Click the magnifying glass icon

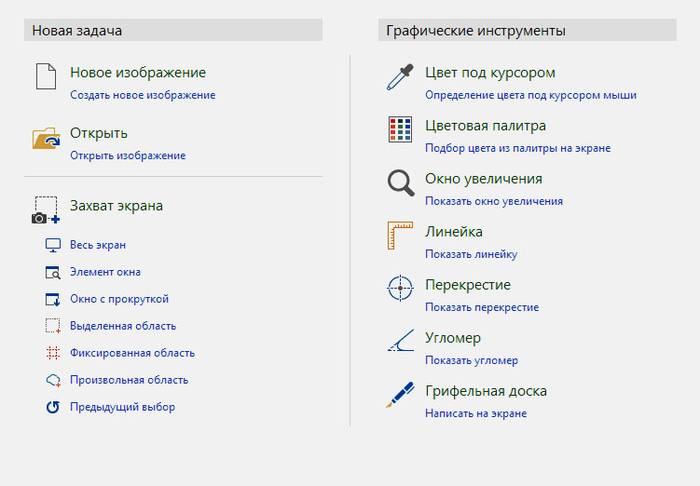click(400, 183)
